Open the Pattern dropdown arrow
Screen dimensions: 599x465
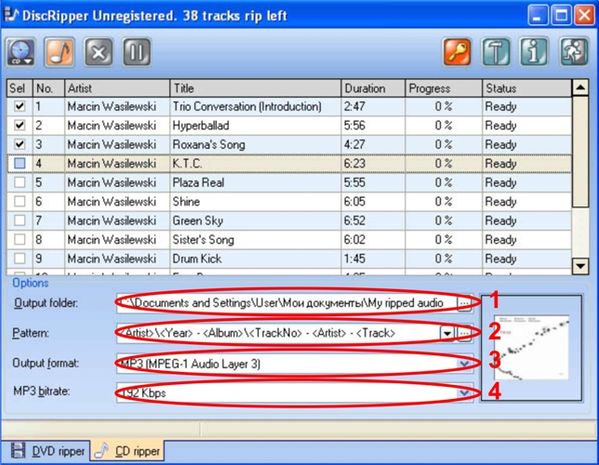pos(447,334)
